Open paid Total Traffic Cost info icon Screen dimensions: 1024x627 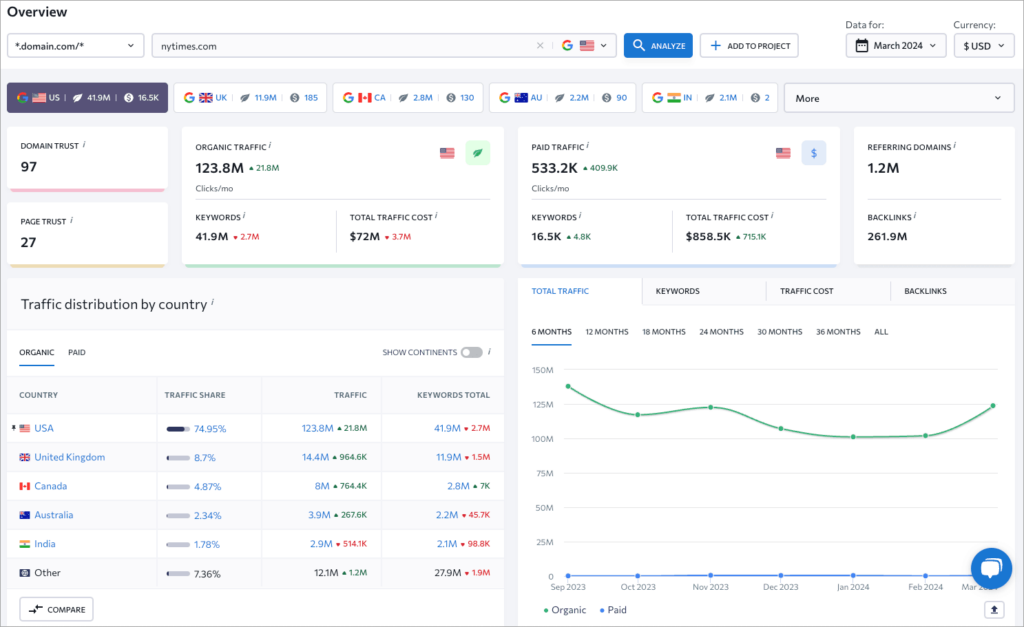(772, 216)
